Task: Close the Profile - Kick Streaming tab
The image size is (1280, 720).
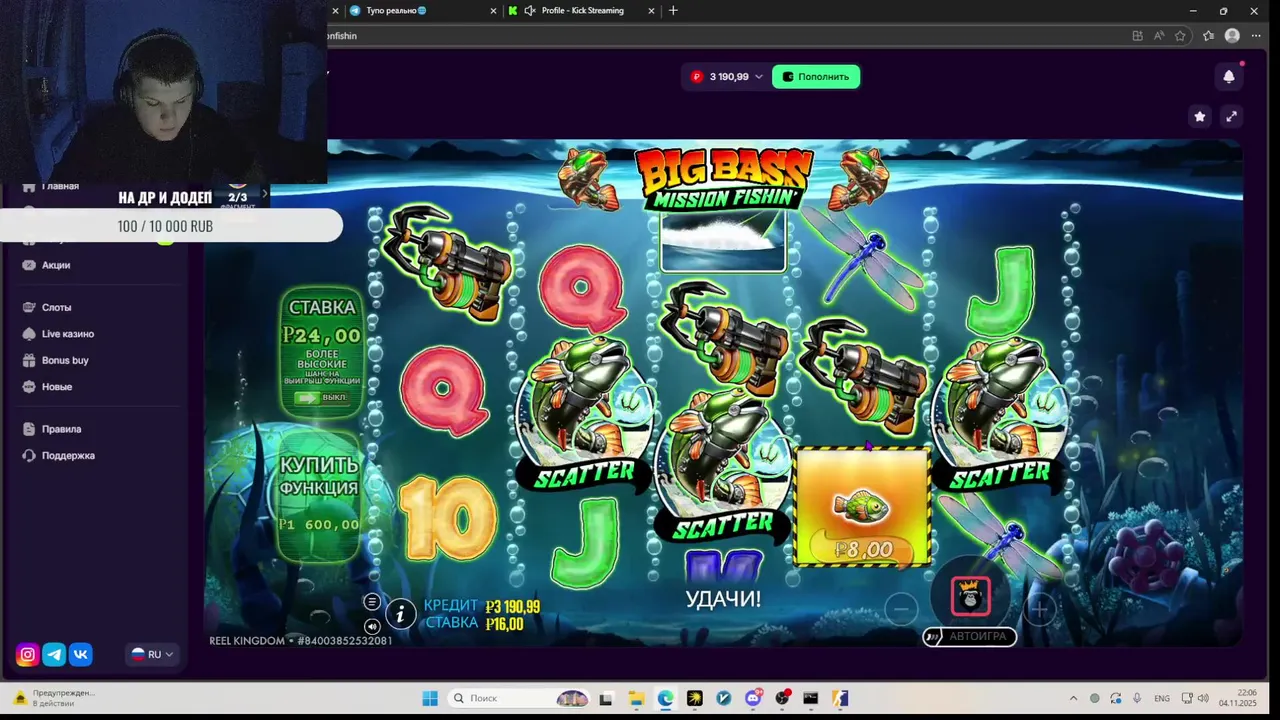Action: point(652,11)
